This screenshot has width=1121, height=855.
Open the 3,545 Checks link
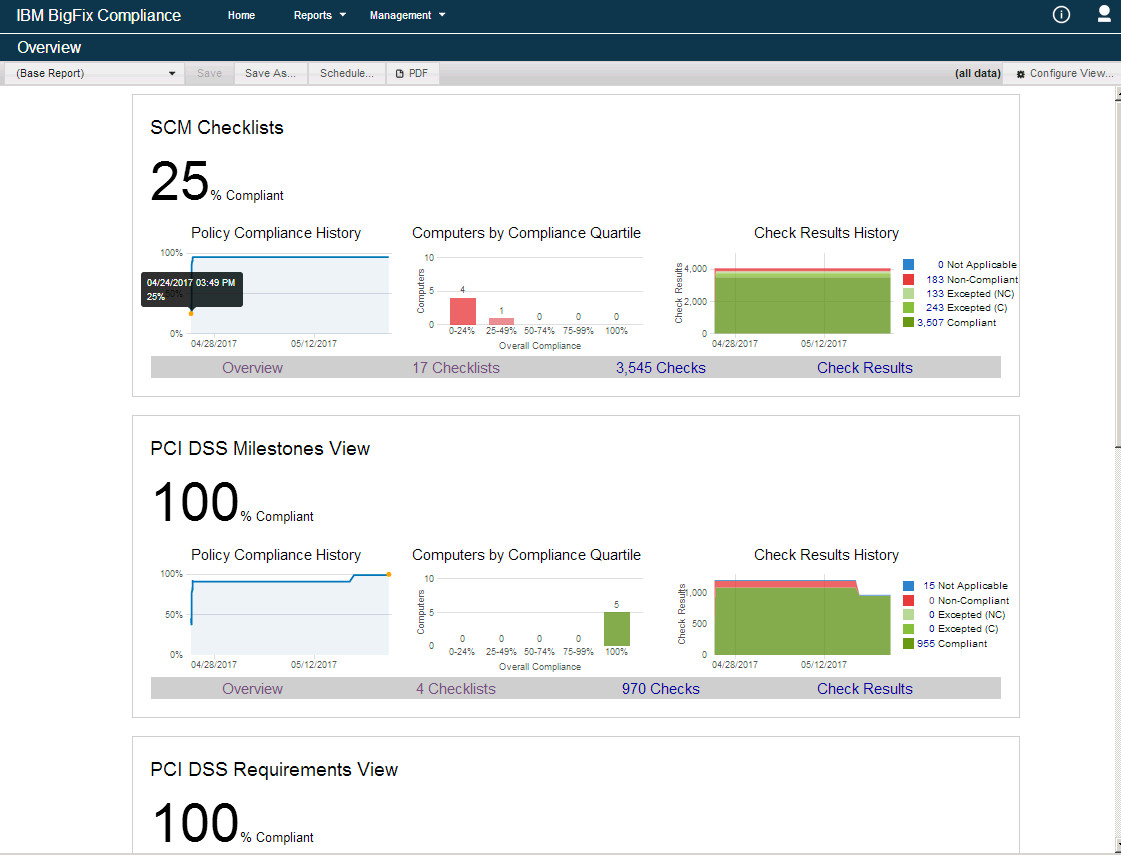[661, 367]
